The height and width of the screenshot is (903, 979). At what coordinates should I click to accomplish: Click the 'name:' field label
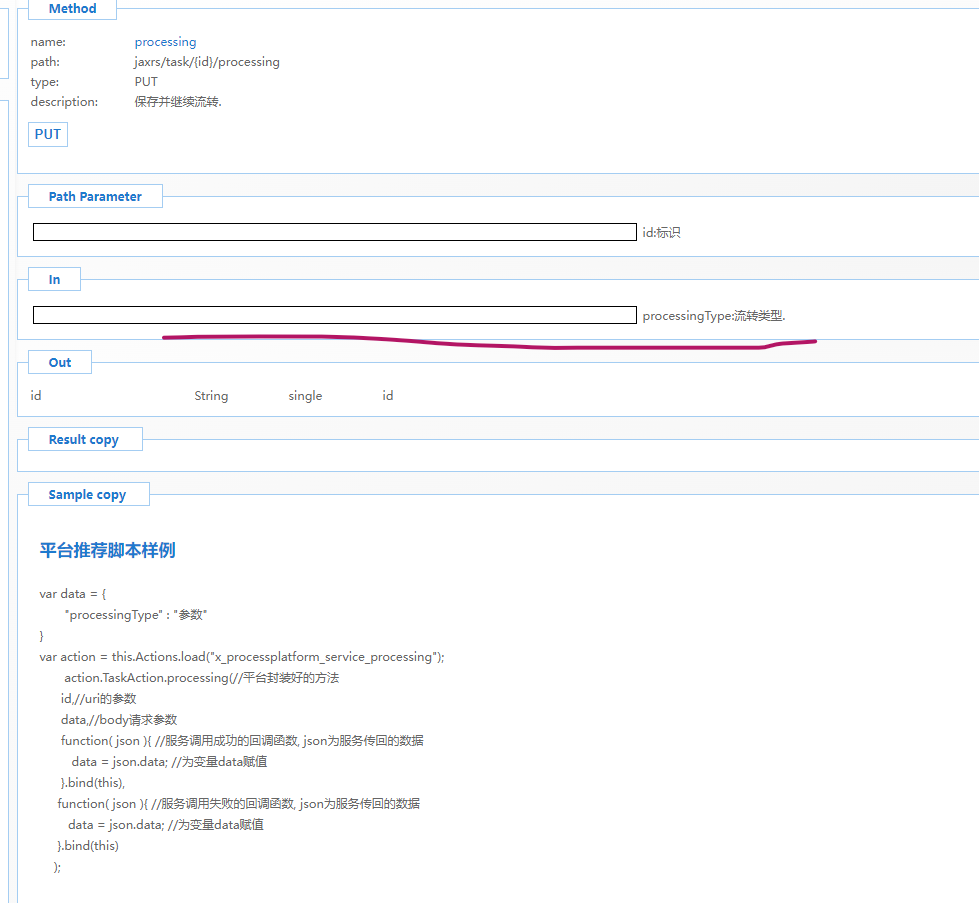tap(48, 42)
